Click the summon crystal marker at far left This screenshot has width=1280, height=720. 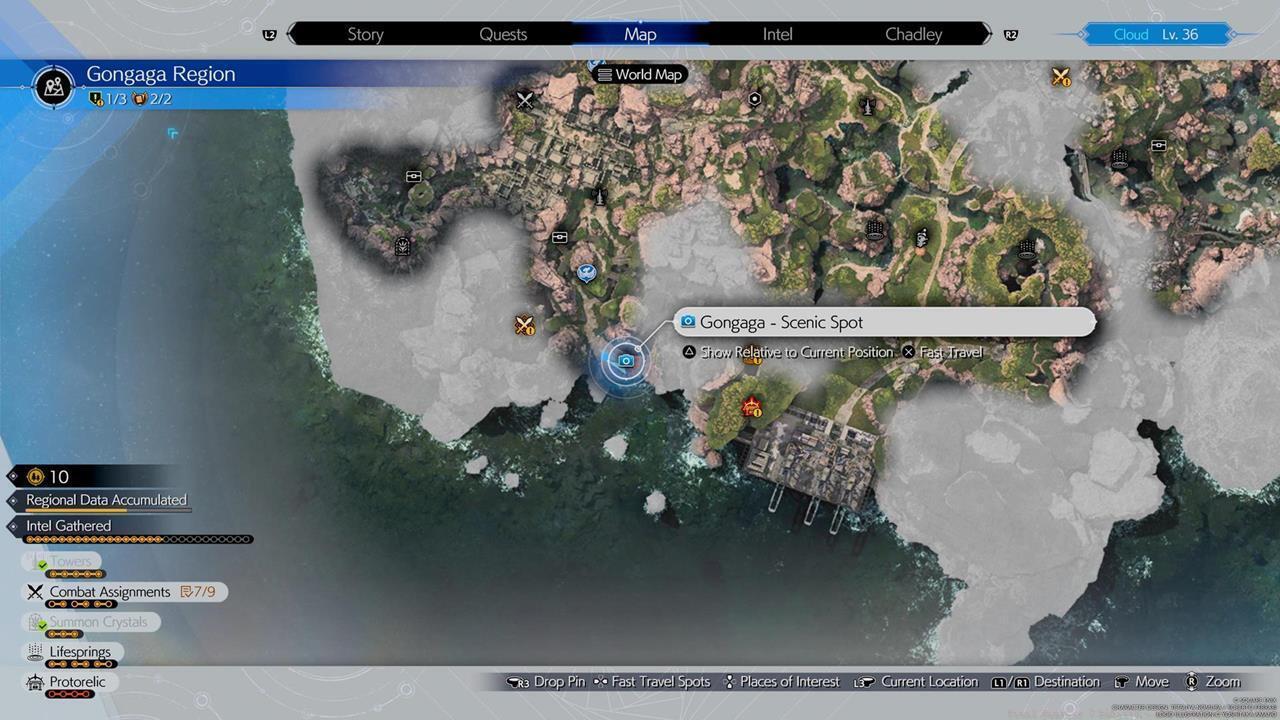click(402, 245)
